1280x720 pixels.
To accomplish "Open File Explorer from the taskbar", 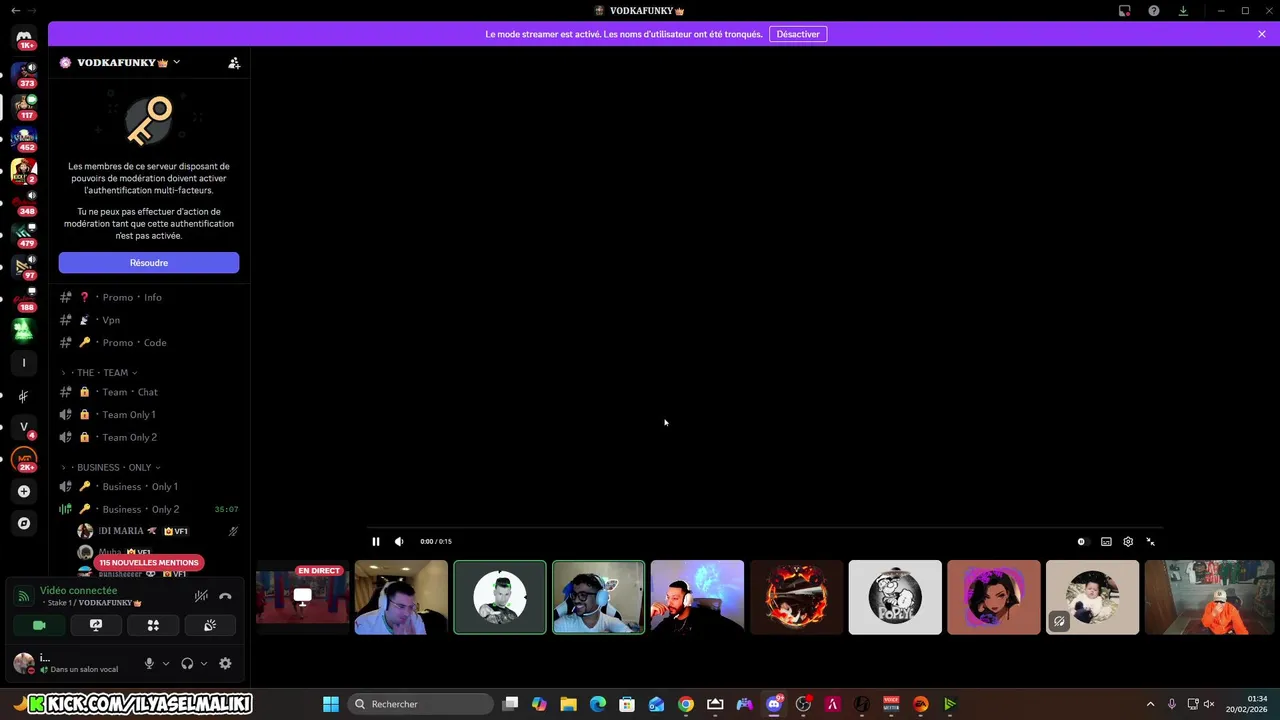I will tap(568, 704).
